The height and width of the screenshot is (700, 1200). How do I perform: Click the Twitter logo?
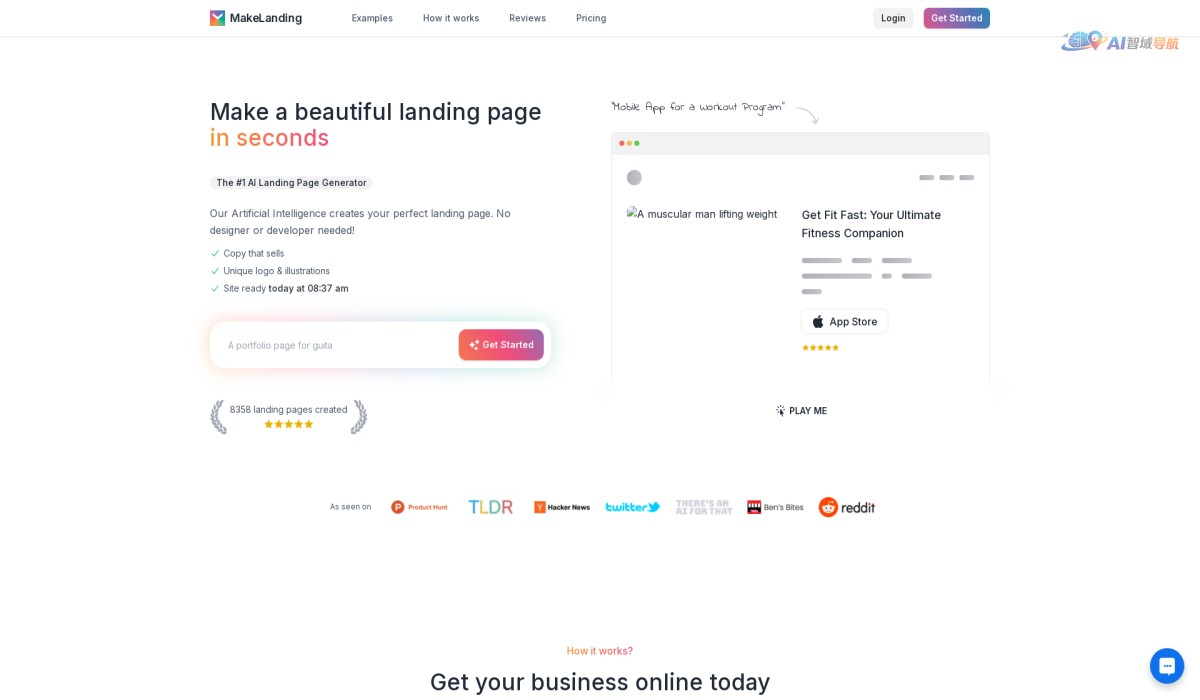(x=633, y=507)
